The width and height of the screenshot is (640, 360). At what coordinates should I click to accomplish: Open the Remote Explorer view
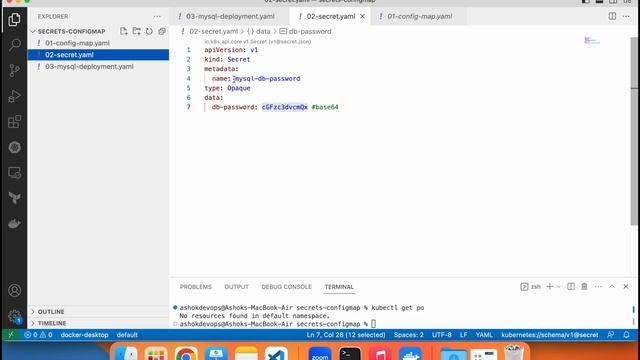[14, 173]
